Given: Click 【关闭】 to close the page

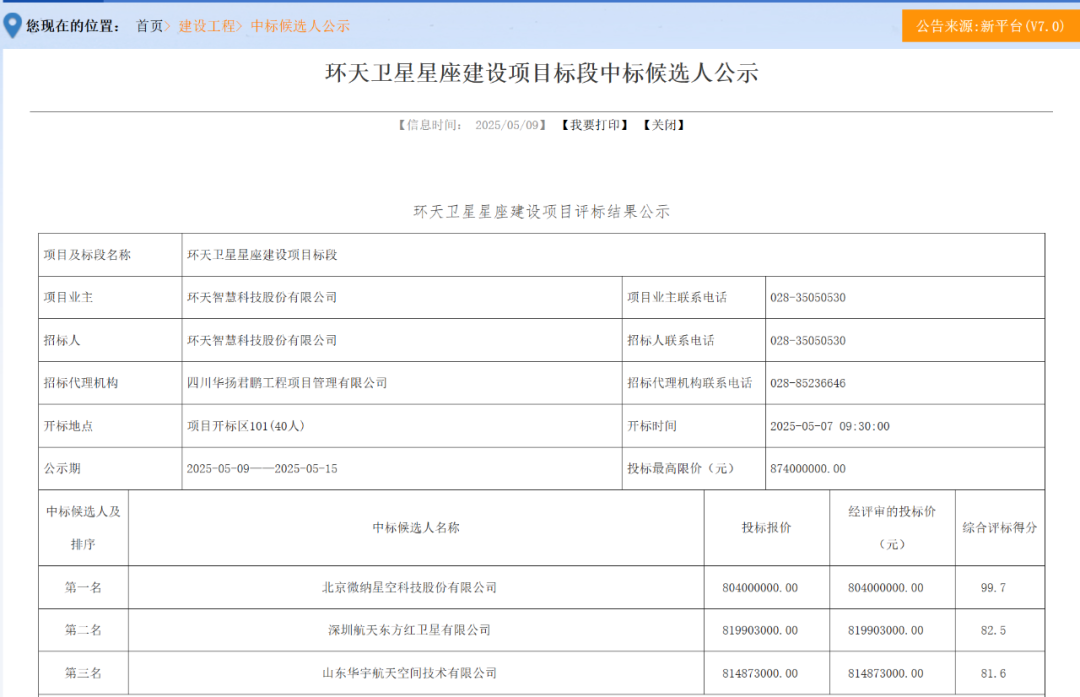Looking at the screenshot, I should 663,125.
